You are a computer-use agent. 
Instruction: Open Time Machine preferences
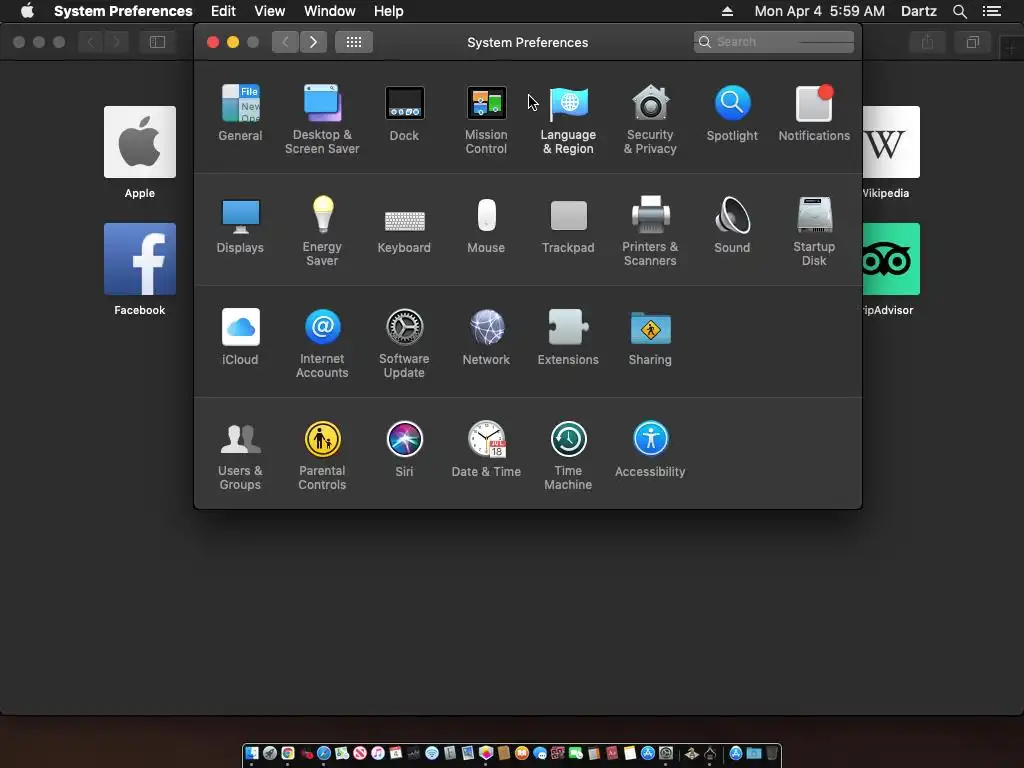[x=568, y=456]
